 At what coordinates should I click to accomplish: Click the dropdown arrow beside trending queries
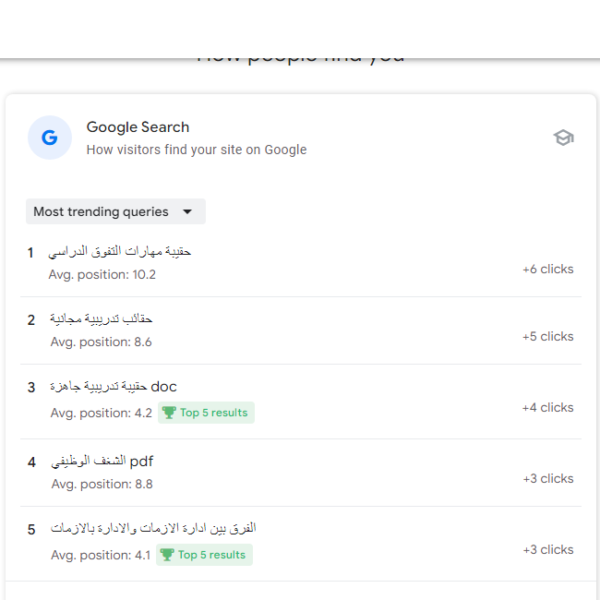point(187,212)
